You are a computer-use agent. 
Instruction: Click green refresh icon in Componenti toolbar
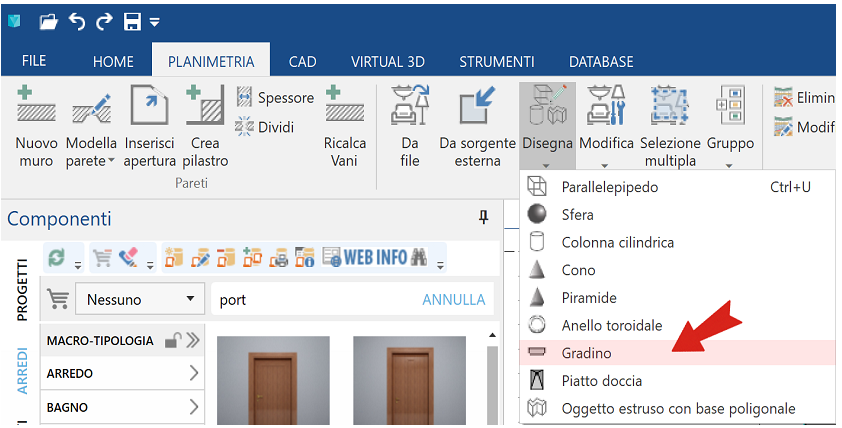pos(56,258)
